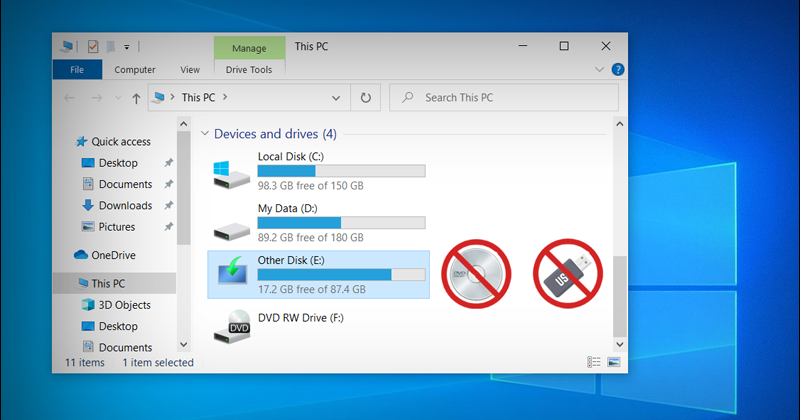Screen dimensions: 800x420
Task: Click the Properties checkmark icon in quick toolbar
Action: tap(93, 46)
